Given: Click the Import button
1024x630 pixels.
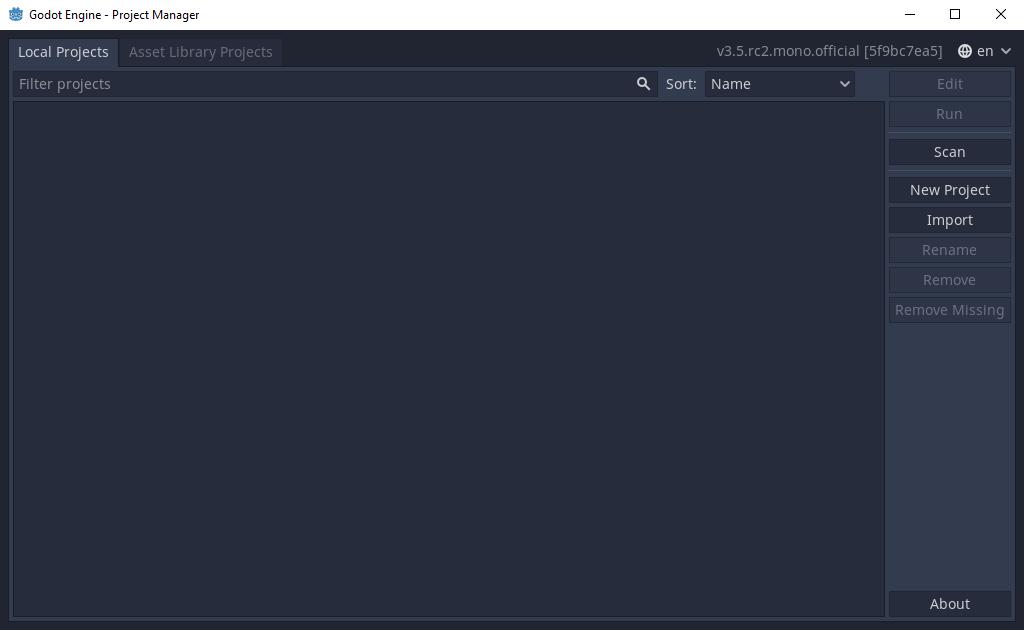Looking at the screenshot, I should (x=949, y=219).
